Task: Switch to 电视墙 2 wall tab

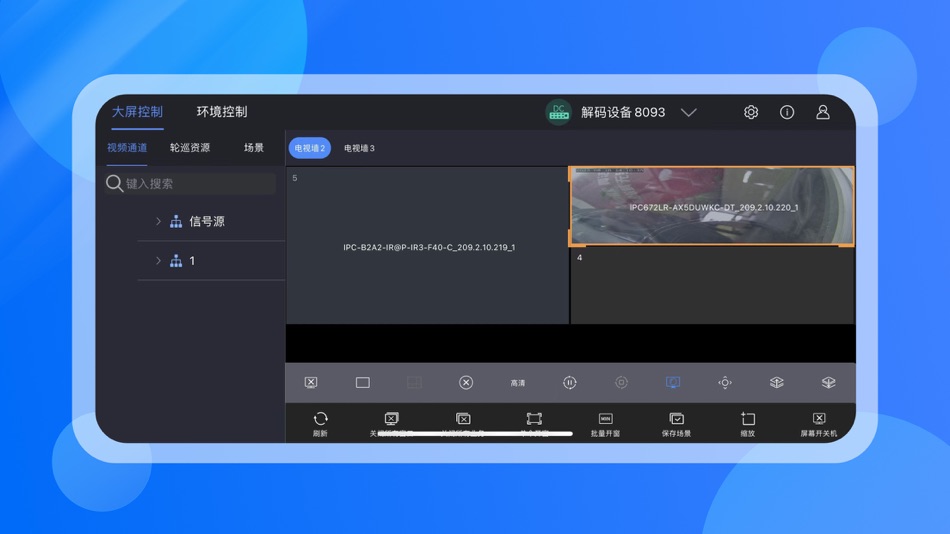Action: pos(310,148)
